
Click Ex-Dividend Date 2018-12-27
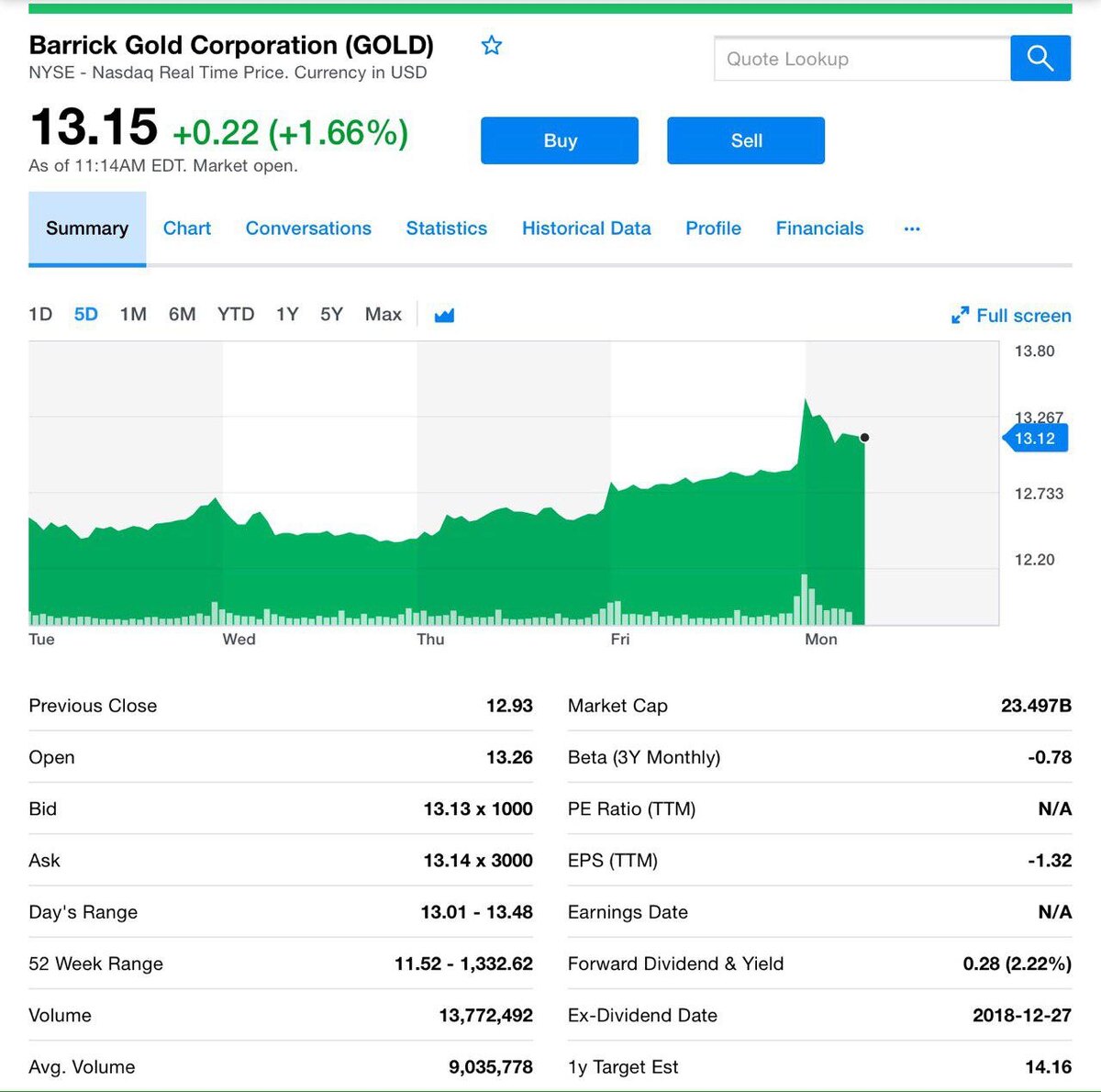[x=1022, y=1015]
